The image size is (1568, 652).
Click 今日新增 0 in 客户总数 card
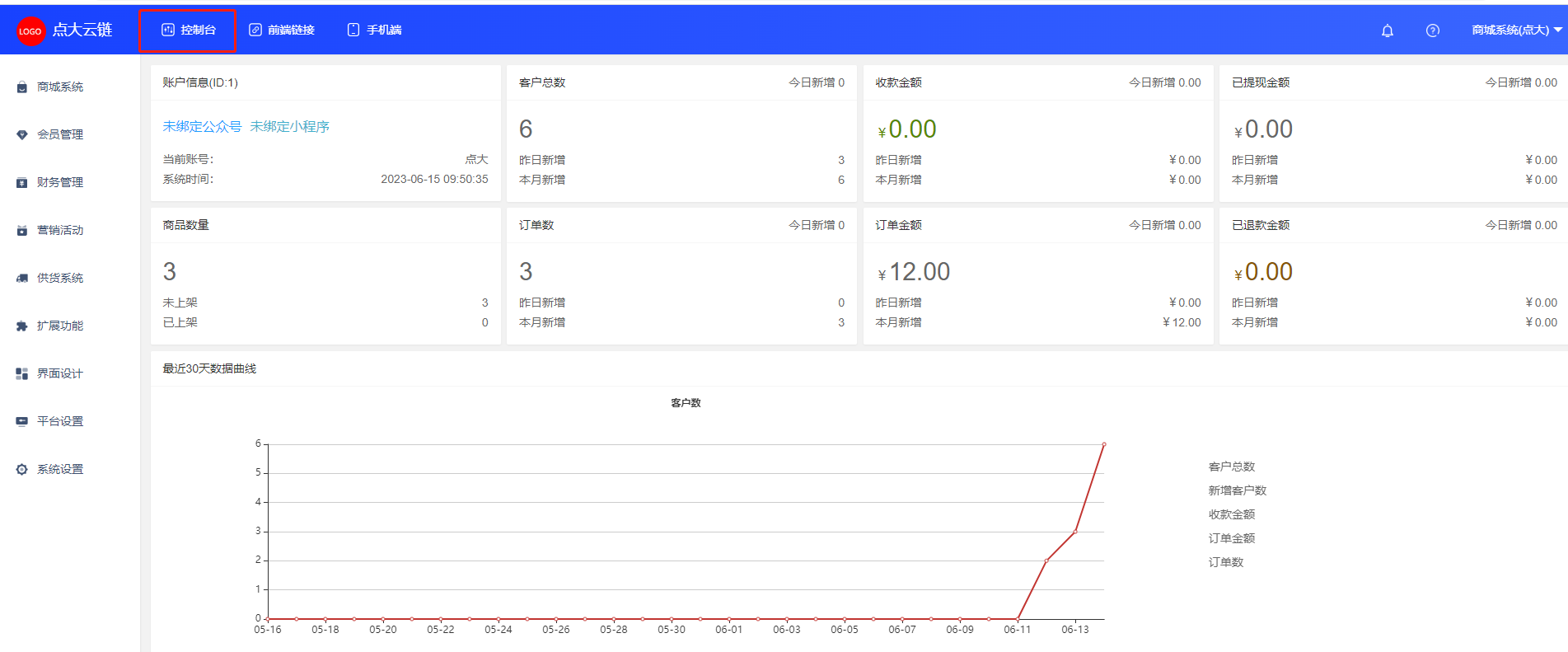(x=817, y=82)
